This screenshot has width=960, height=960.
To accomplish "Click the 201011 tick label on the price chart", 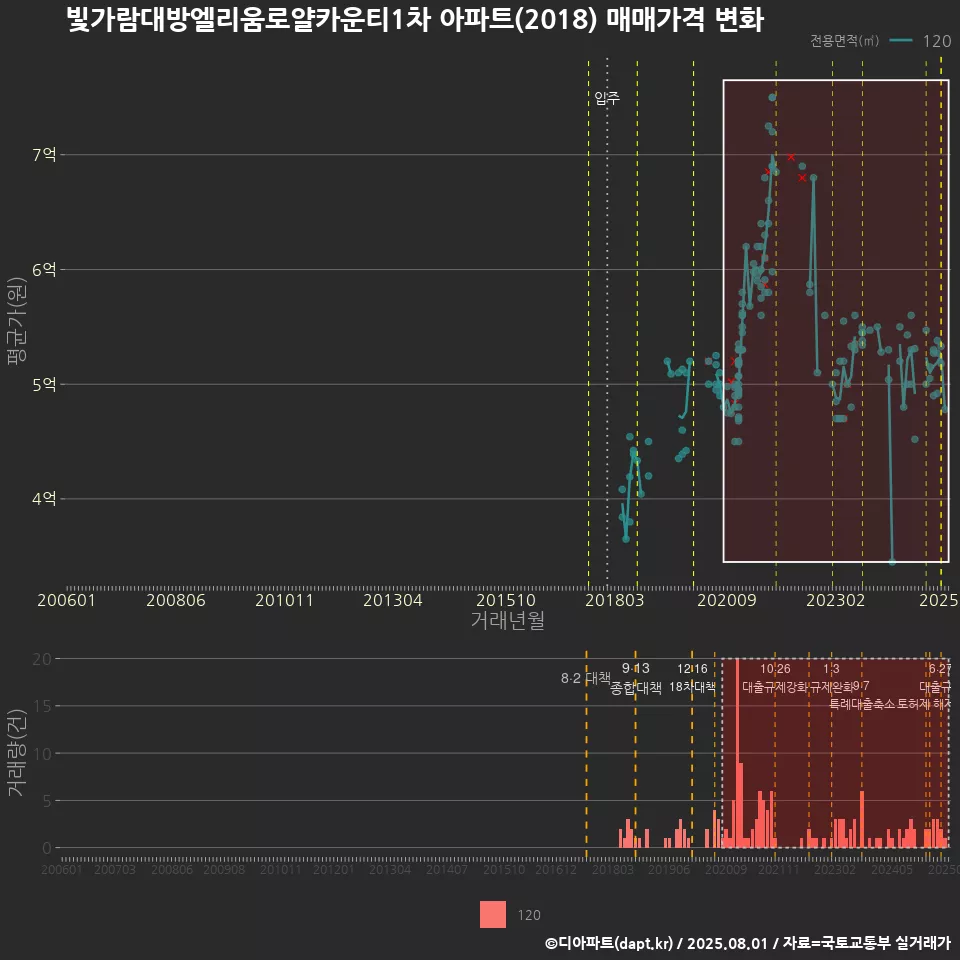I will coord(284,600).
